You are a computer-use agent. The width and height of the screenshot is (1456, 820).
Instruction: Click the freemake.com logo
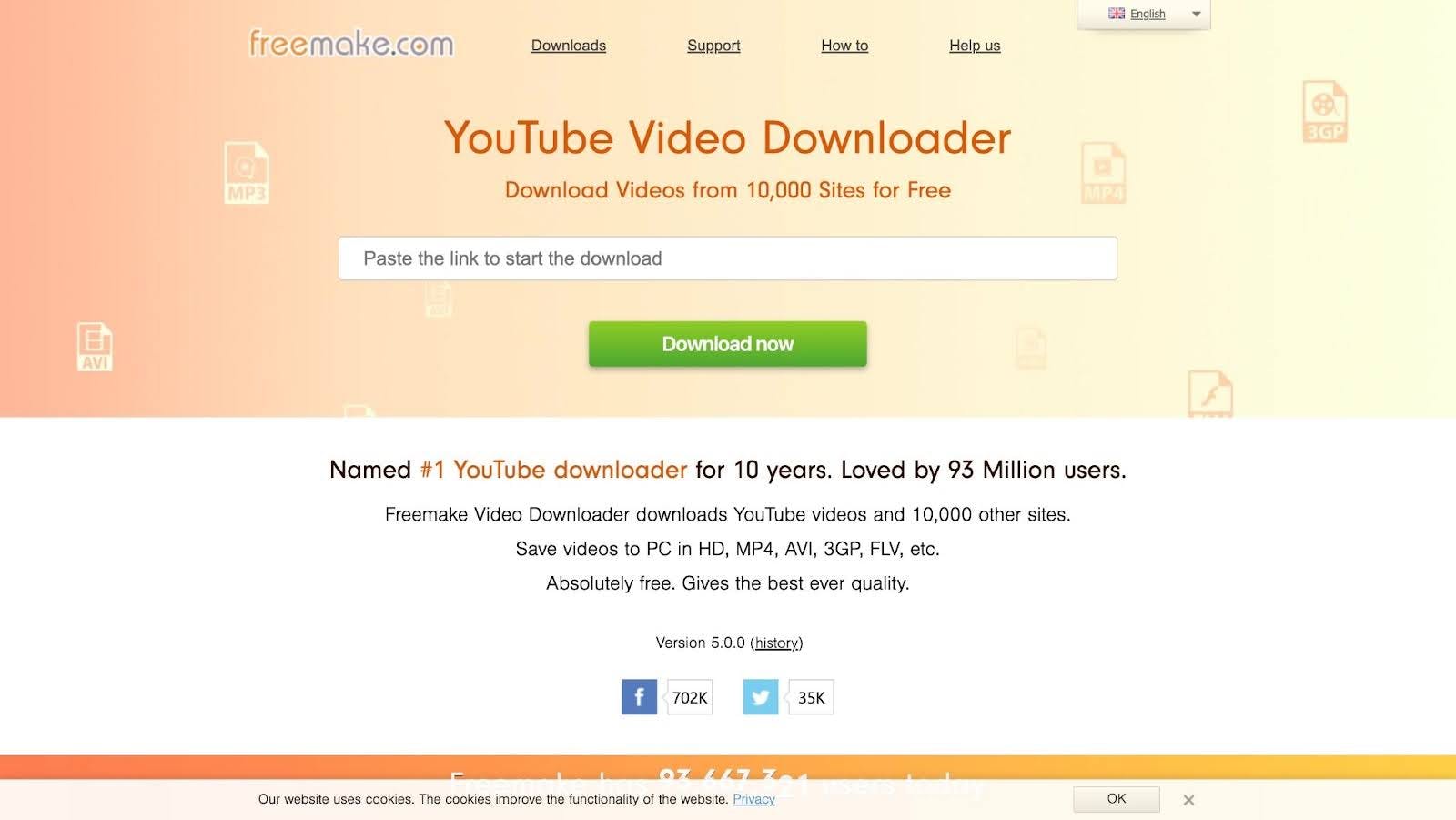[x=351, y=43]
